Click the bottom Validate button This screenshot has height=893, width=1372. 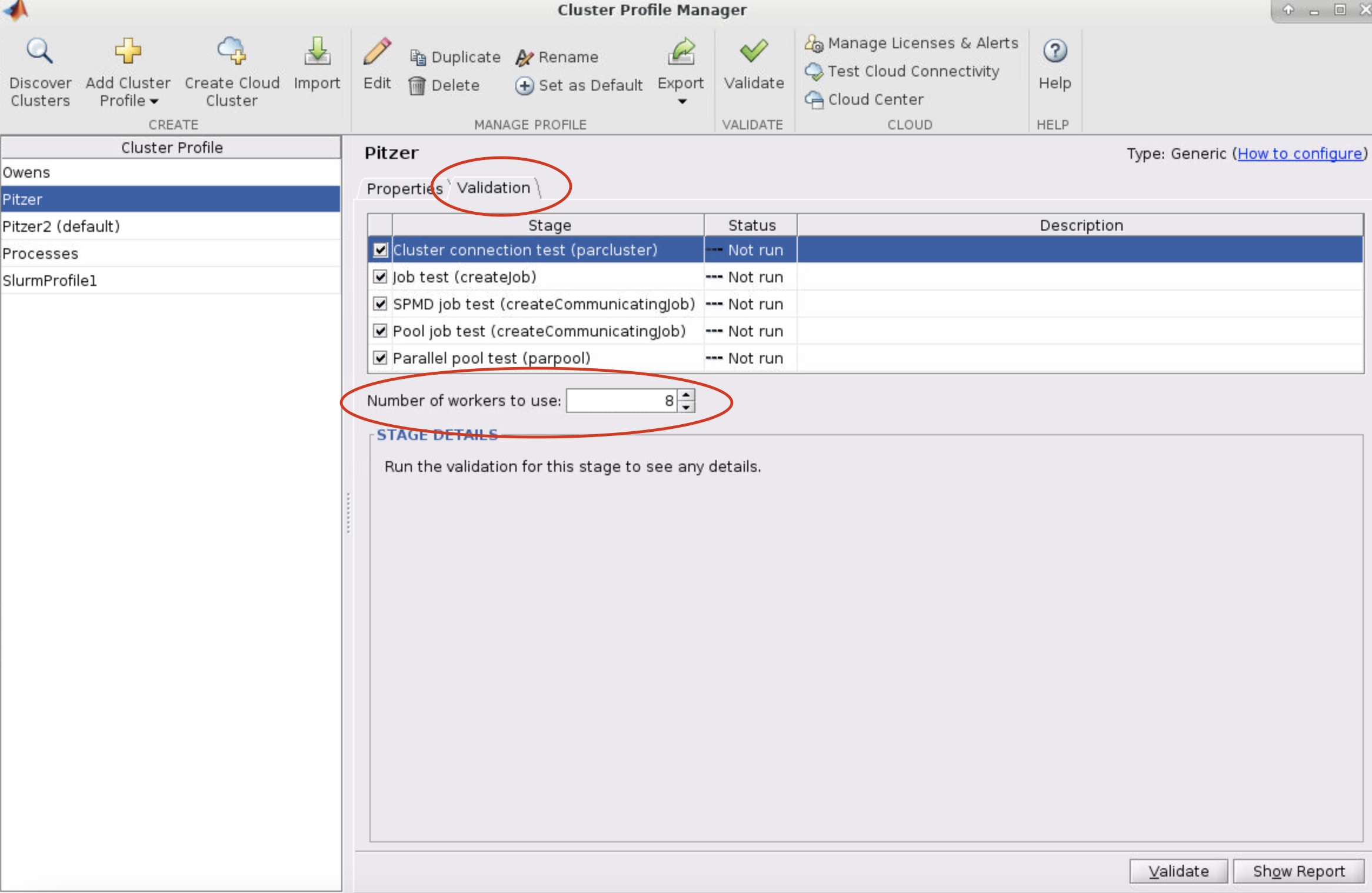click(x=1178, y=871)
